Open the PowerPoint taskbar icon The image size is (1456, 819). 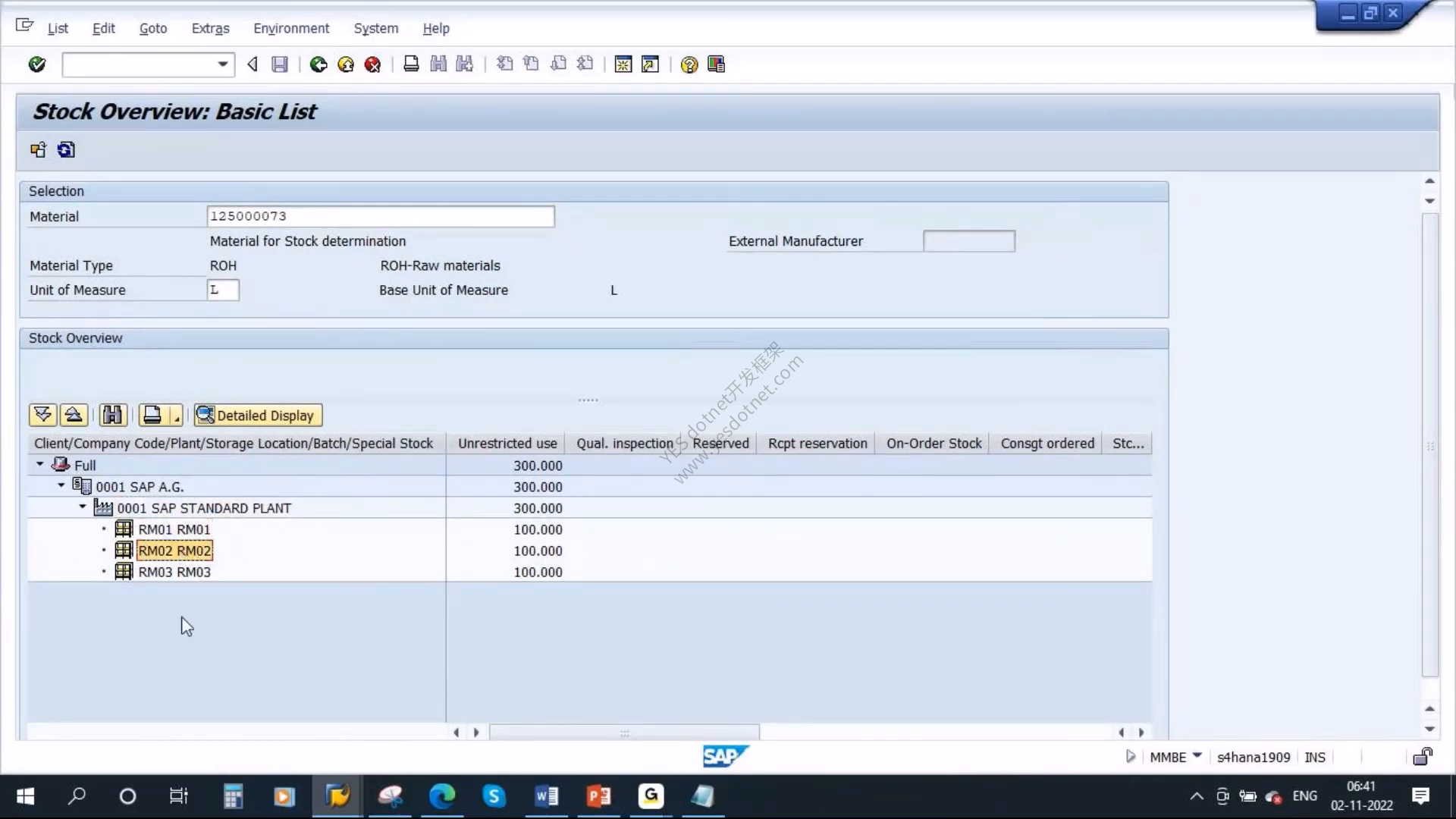coord(598,796)
